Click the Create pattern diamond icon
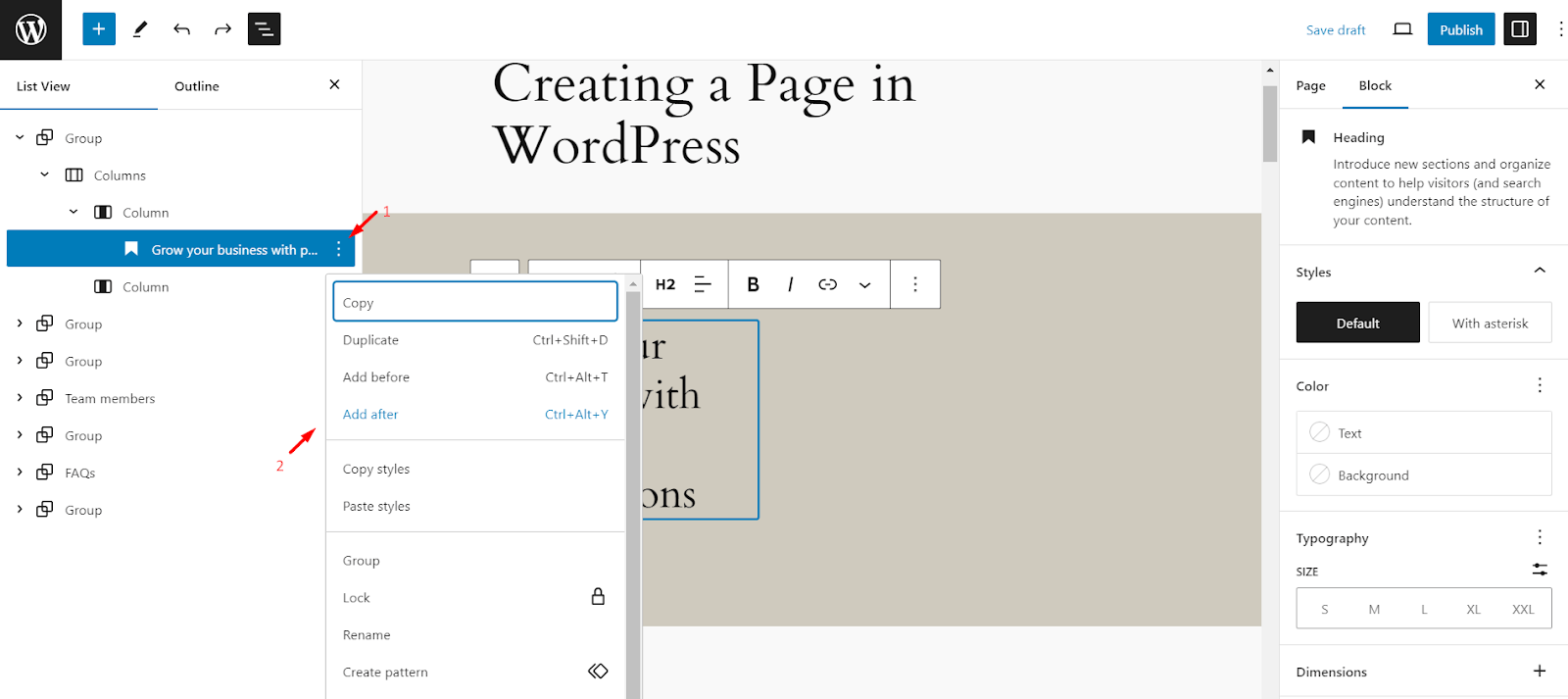 point(598,672)
